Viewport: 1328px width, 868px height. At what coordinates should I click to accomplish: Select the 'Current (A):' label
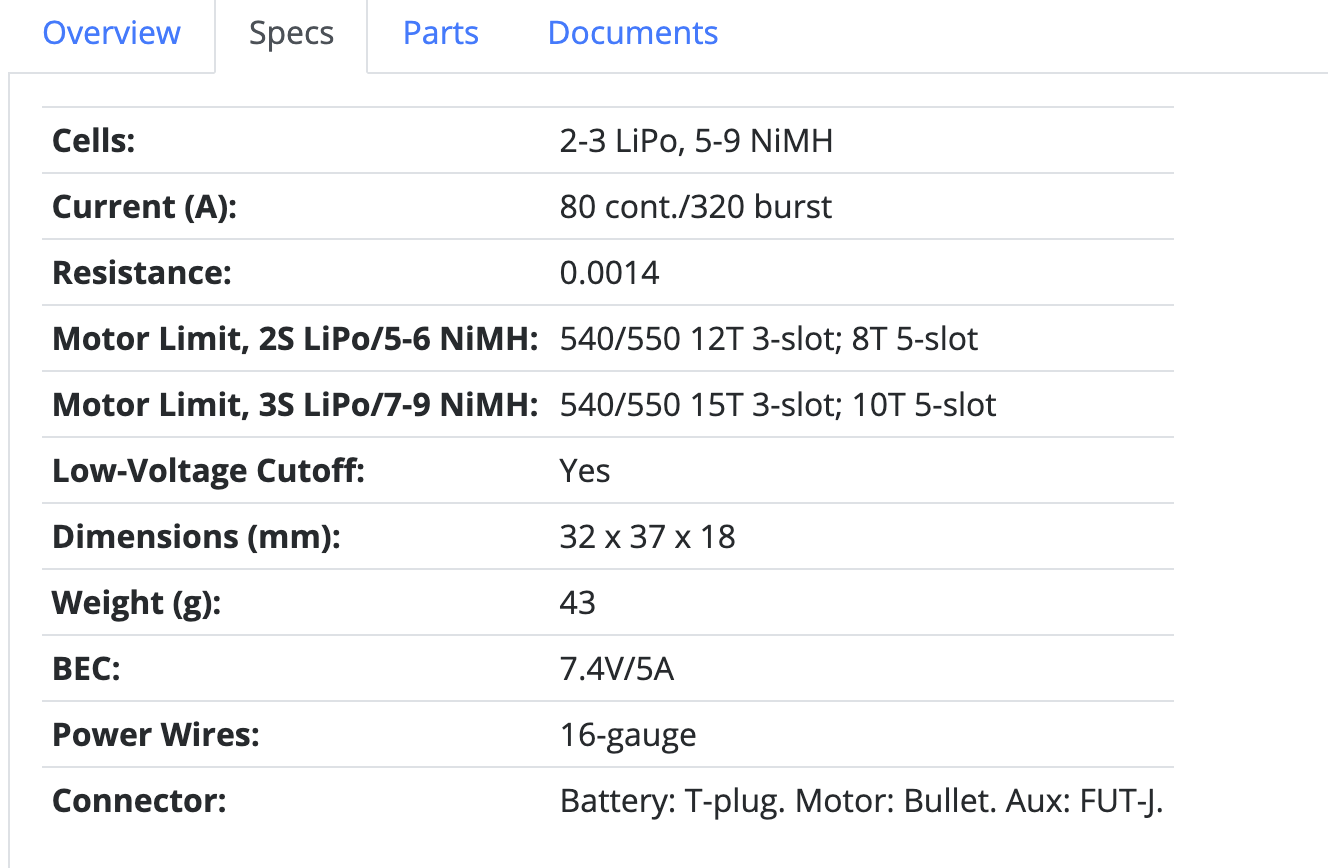pyautogui.click(x=144, y=207)
